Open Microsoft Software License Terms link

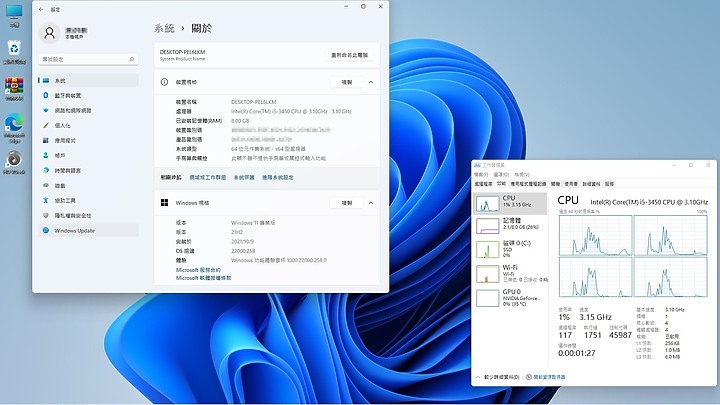[203, 278]
